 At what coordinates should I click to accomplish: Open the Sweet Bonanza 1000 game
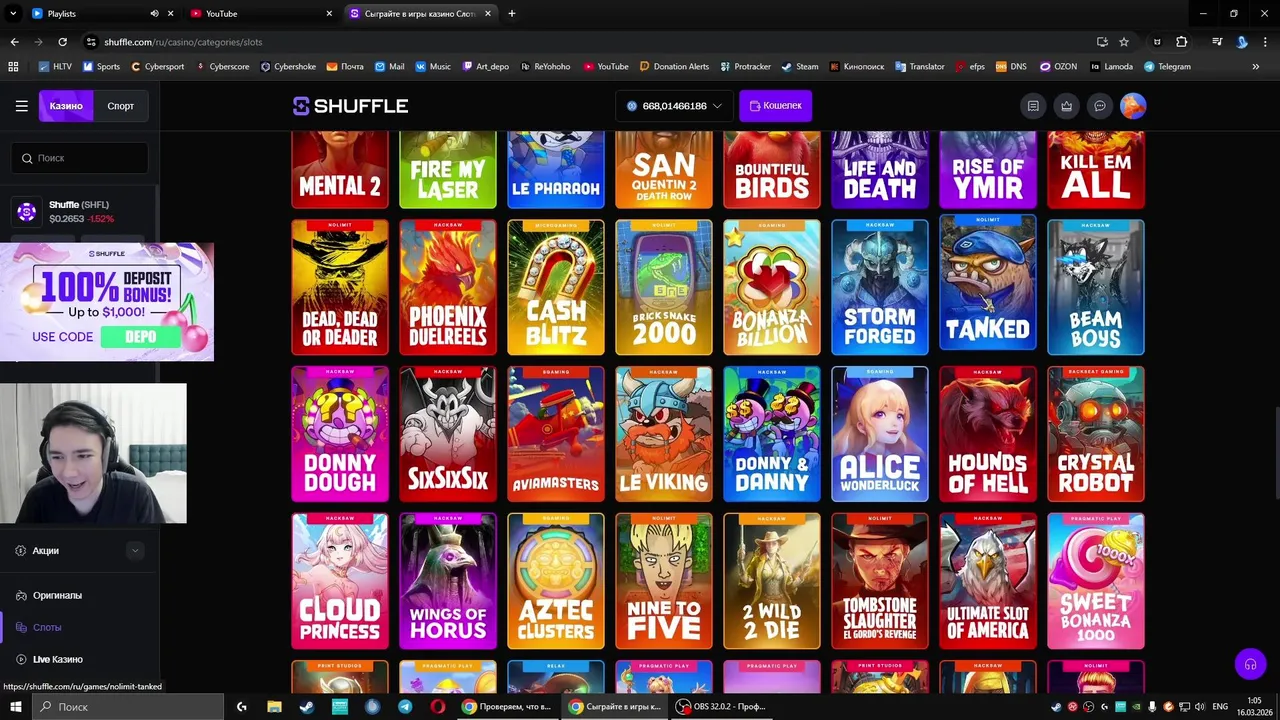point(1096,581)
